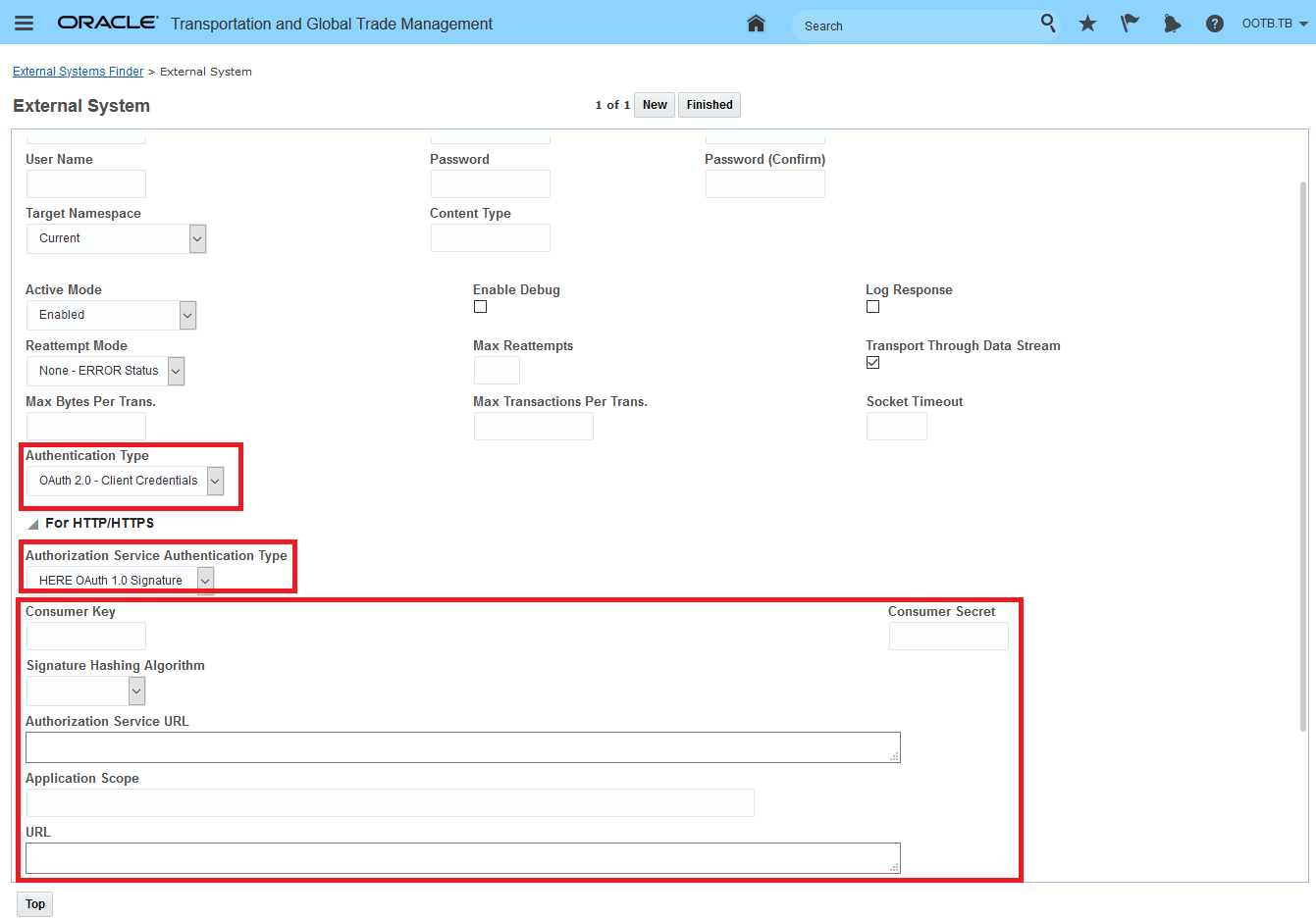The image size is (1316, 921).
Task: Click Max Transactions Per Trans. field
Action: (534, 427)
